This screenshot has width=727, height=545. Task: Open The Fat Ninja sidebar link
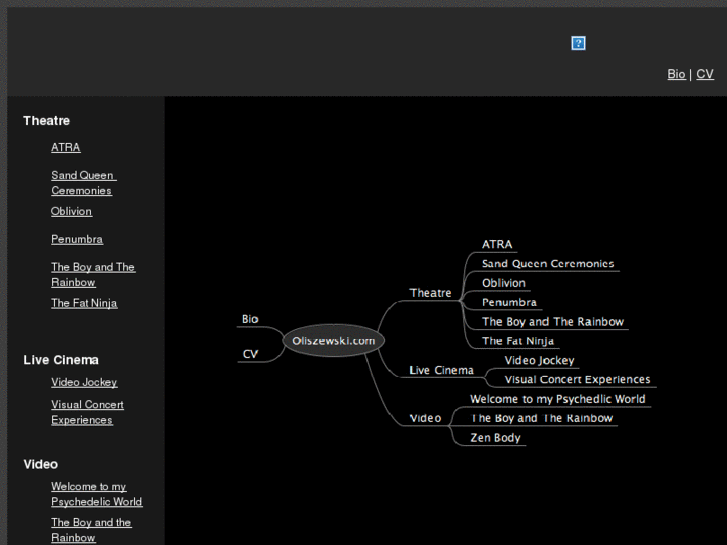[84, 303]
